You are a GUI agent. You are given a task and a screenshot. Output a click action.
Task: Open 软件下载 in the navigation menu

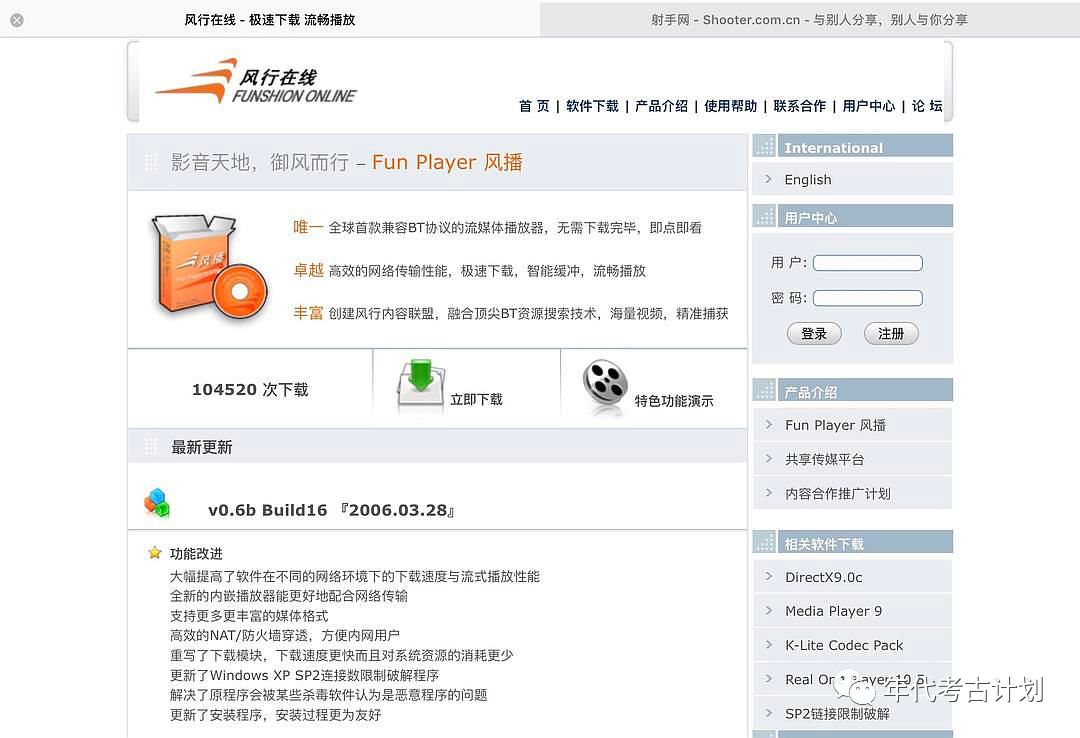592,106
